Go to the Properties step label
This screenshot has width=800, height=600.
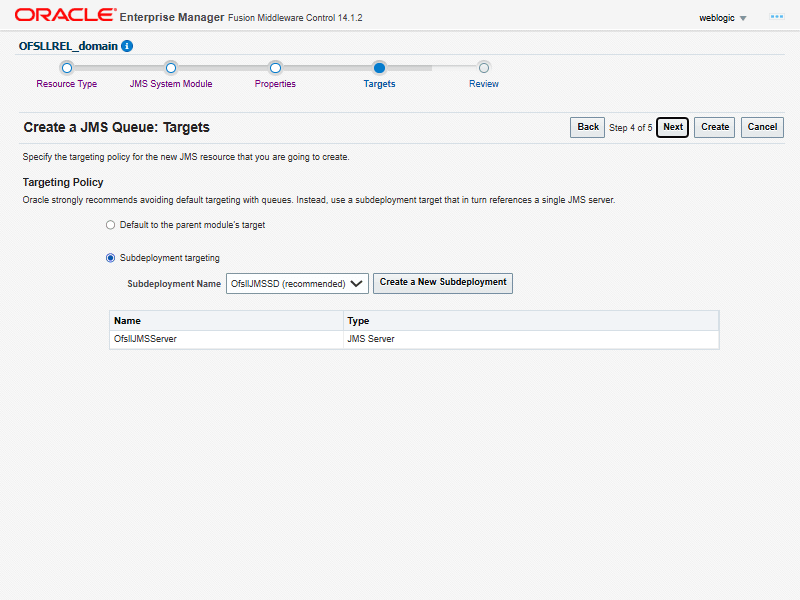(x=275, y=84)
